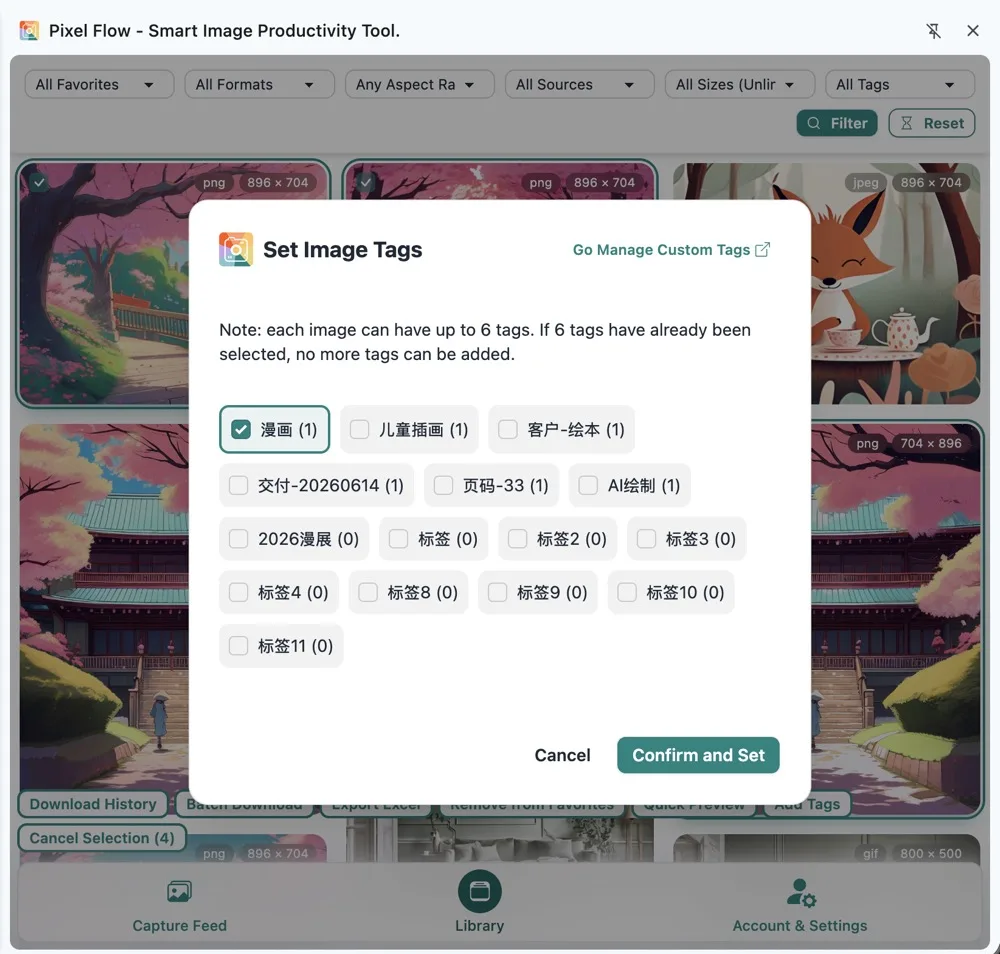Open Go Manage Custom Tags link
This screenshot has height=954, width=1000.
point(671,249)
